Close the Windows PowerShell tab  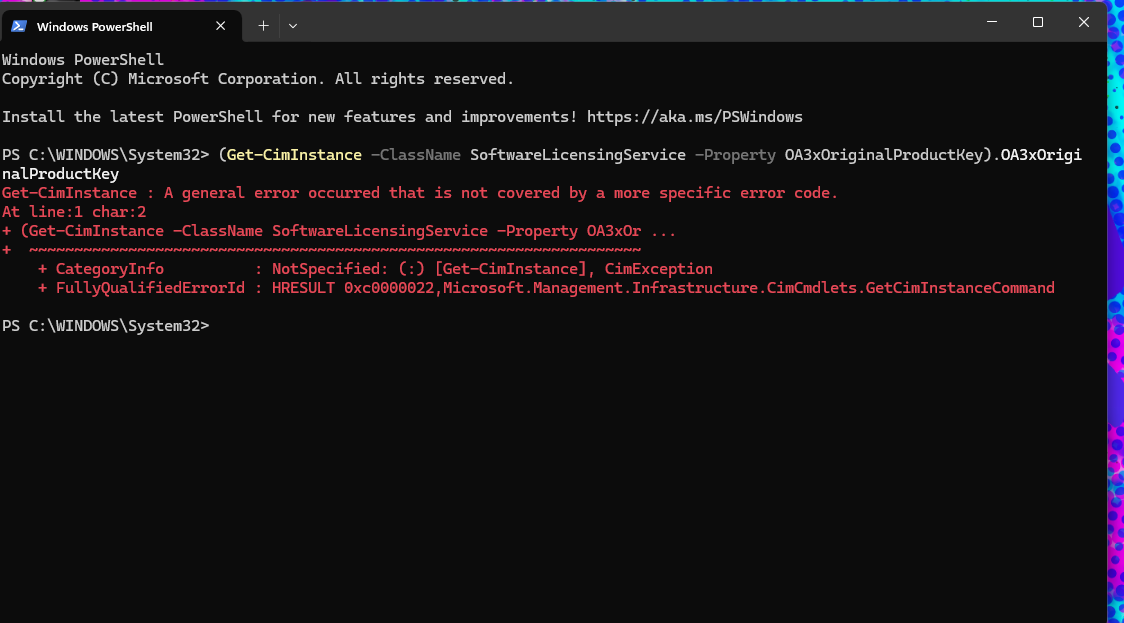(220, 26)
